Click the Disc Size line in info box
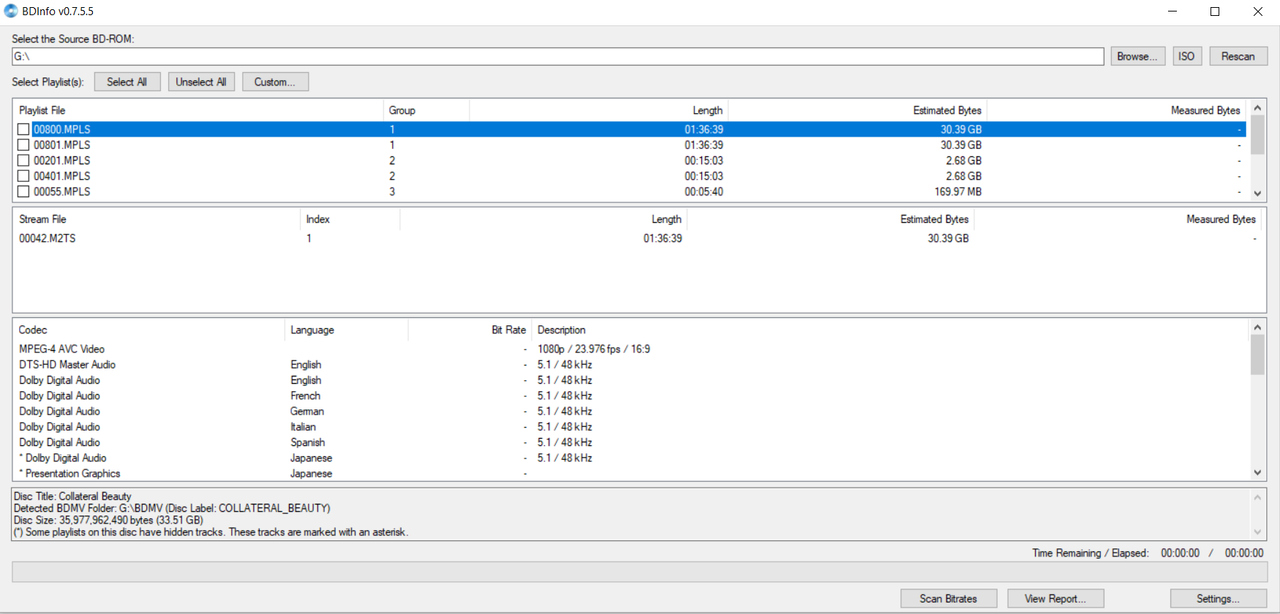Screen dimensions: 1280x614 pyautogui.click(x=109, y=520)
